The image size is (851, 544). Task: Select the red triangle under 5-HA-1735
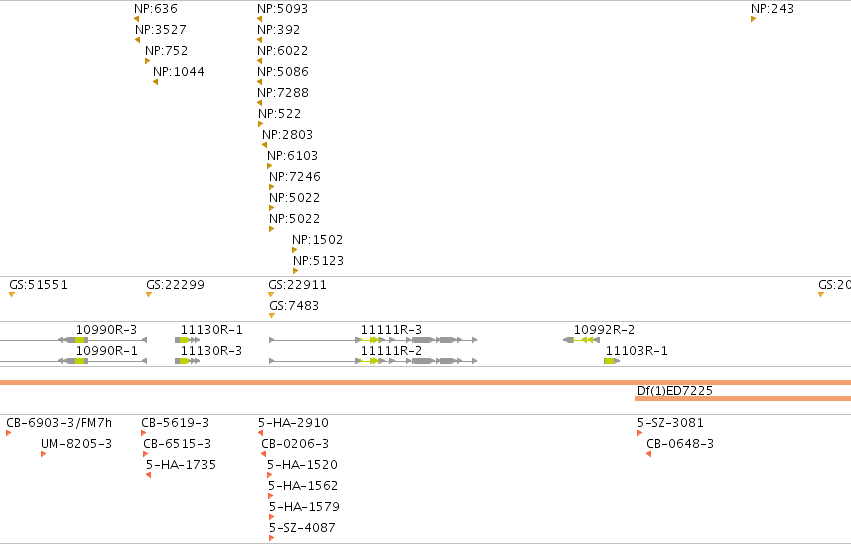coord(148,476)
